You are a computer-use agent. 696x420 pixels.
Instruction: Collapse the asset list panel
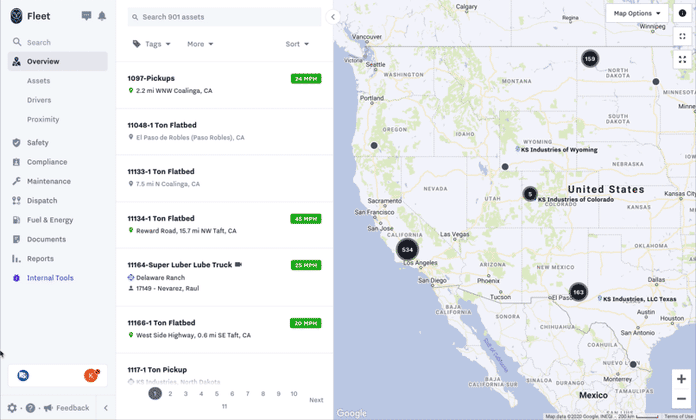333,17
